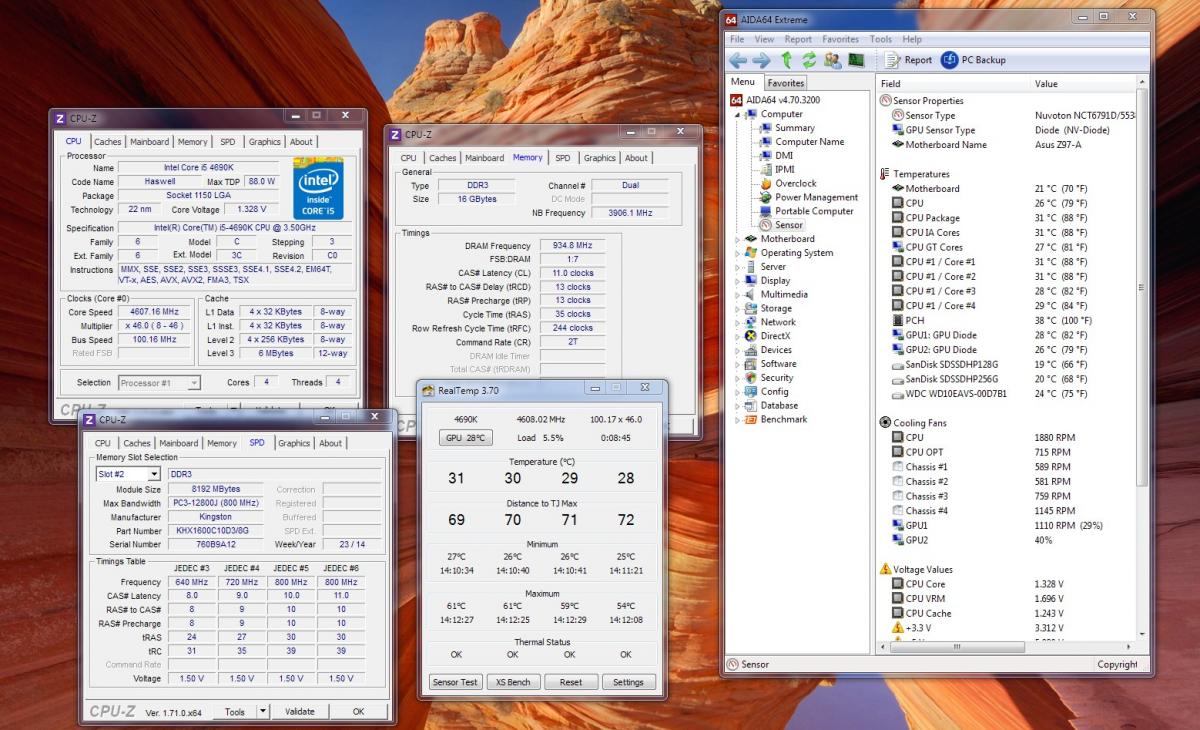Select Power Management in the AIDA64 tree
Screen dimensions: 1200x730
[x=808, y=198]
